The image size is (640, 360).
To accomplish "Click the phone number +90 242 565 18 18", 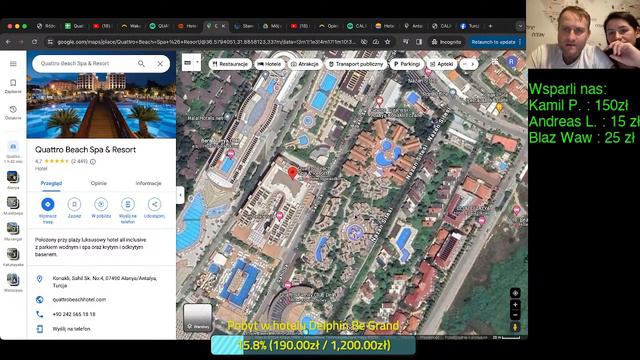I will point(74,314).
